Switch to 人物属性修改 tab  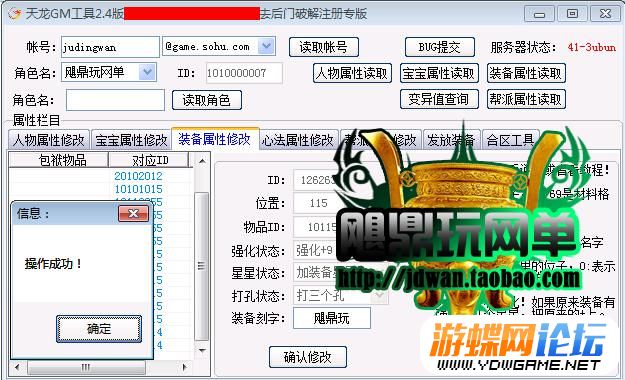49,140
